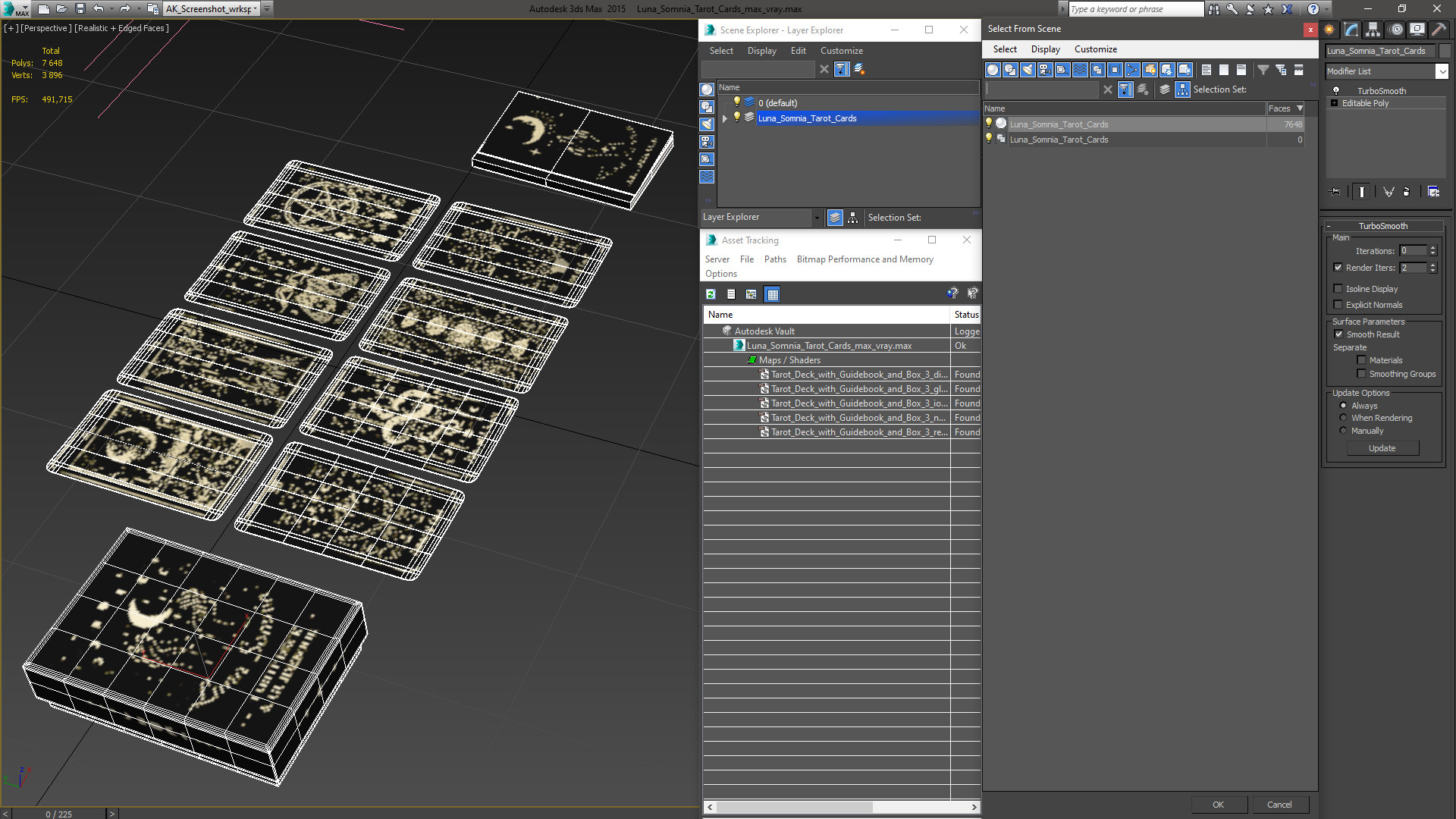Open Undo history dropdown arrow
The image size is (1456, 819).
111,9
